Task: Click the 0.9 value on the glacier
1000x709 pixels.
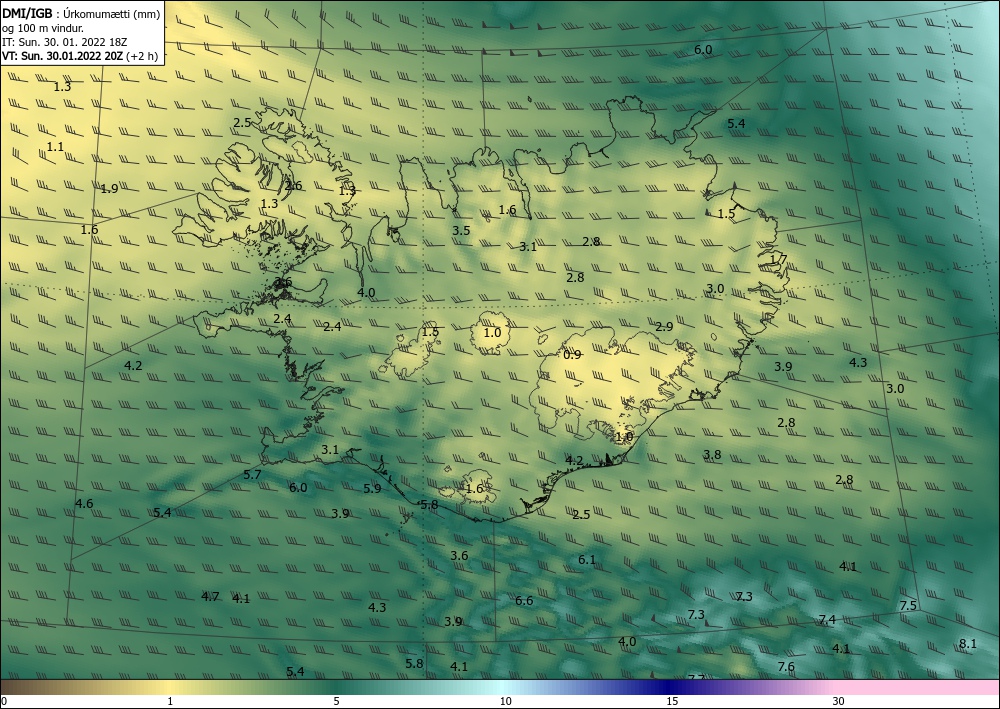Action: (573, 354)
